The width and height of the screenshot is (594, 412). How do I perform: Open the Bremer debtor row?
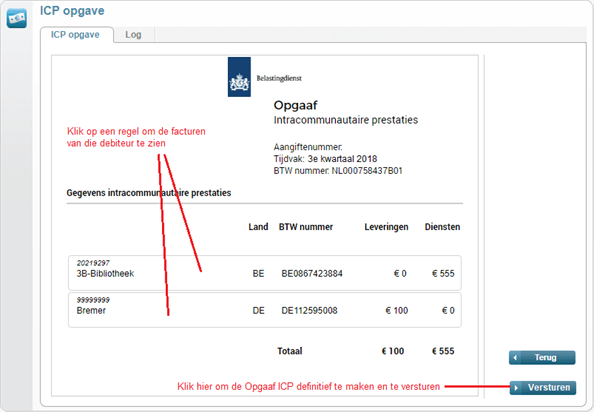tap(265, 310)
